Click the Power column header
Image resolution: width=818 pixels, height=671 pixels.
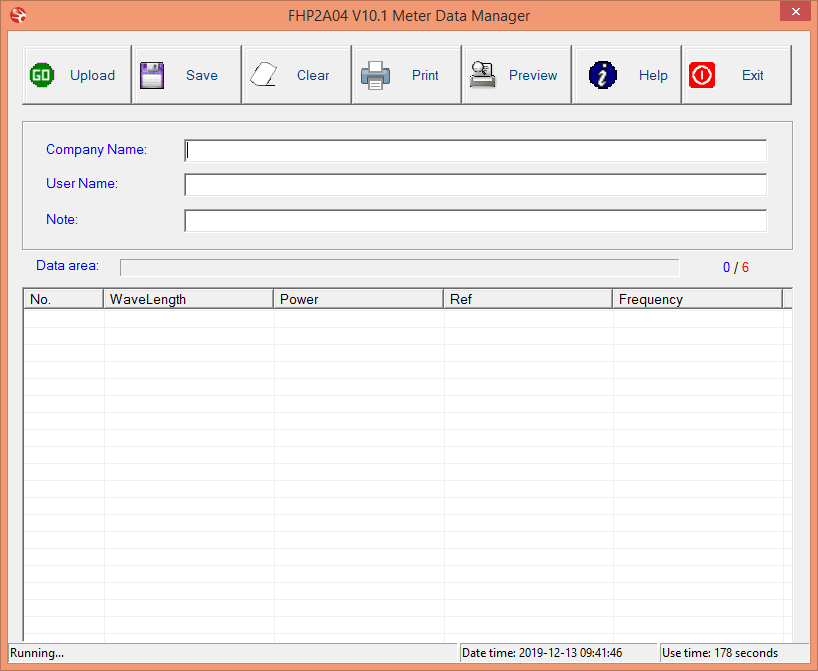(x=358, y=299)
